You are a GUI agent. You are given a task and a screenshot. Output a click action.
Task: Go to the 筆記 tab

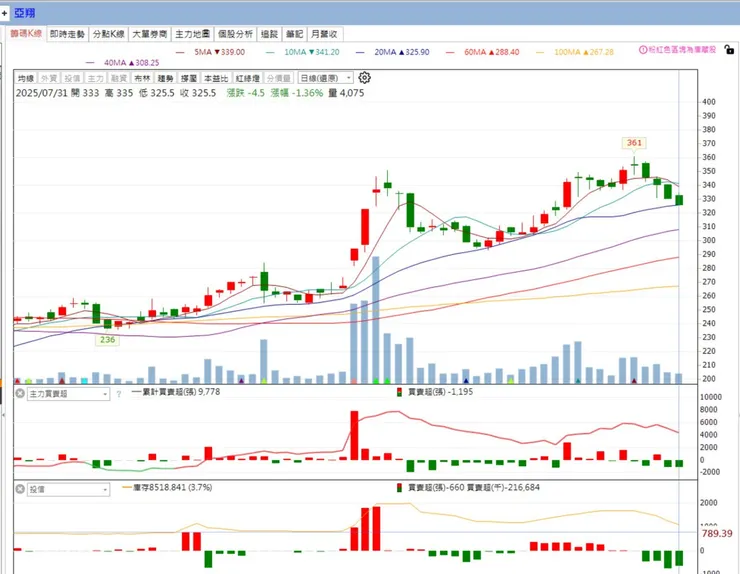(294, 34)
